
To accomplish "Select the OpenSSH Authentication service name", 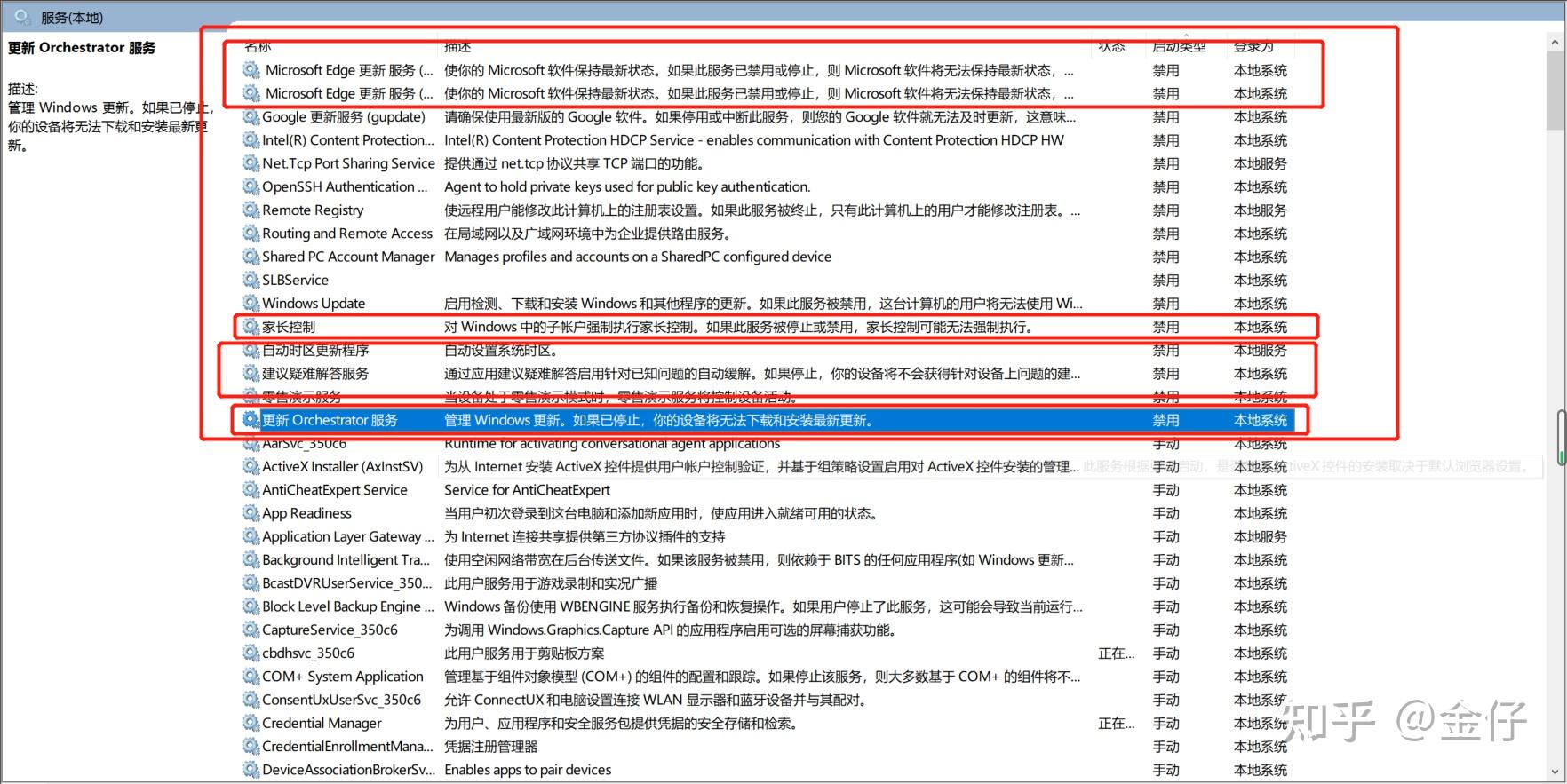I will tap(345, 186).
